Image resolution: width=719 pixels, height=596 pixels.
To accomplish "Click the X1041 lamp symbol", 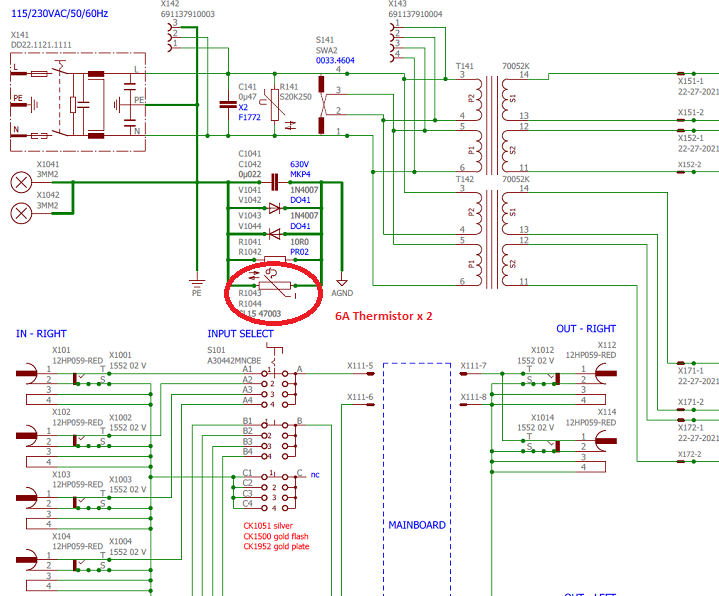I will pos(21,182).
